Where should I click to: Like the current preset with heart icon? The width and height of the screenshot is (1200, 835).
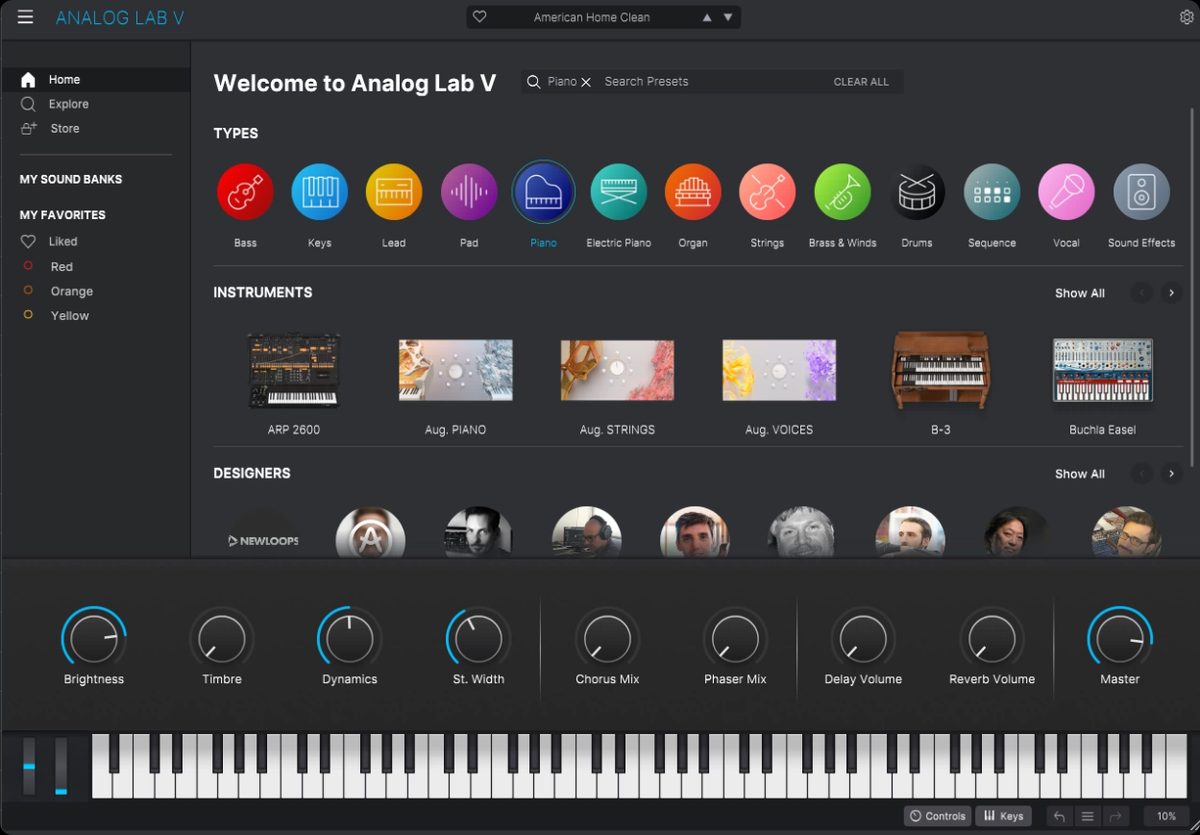tap(479, 17)
